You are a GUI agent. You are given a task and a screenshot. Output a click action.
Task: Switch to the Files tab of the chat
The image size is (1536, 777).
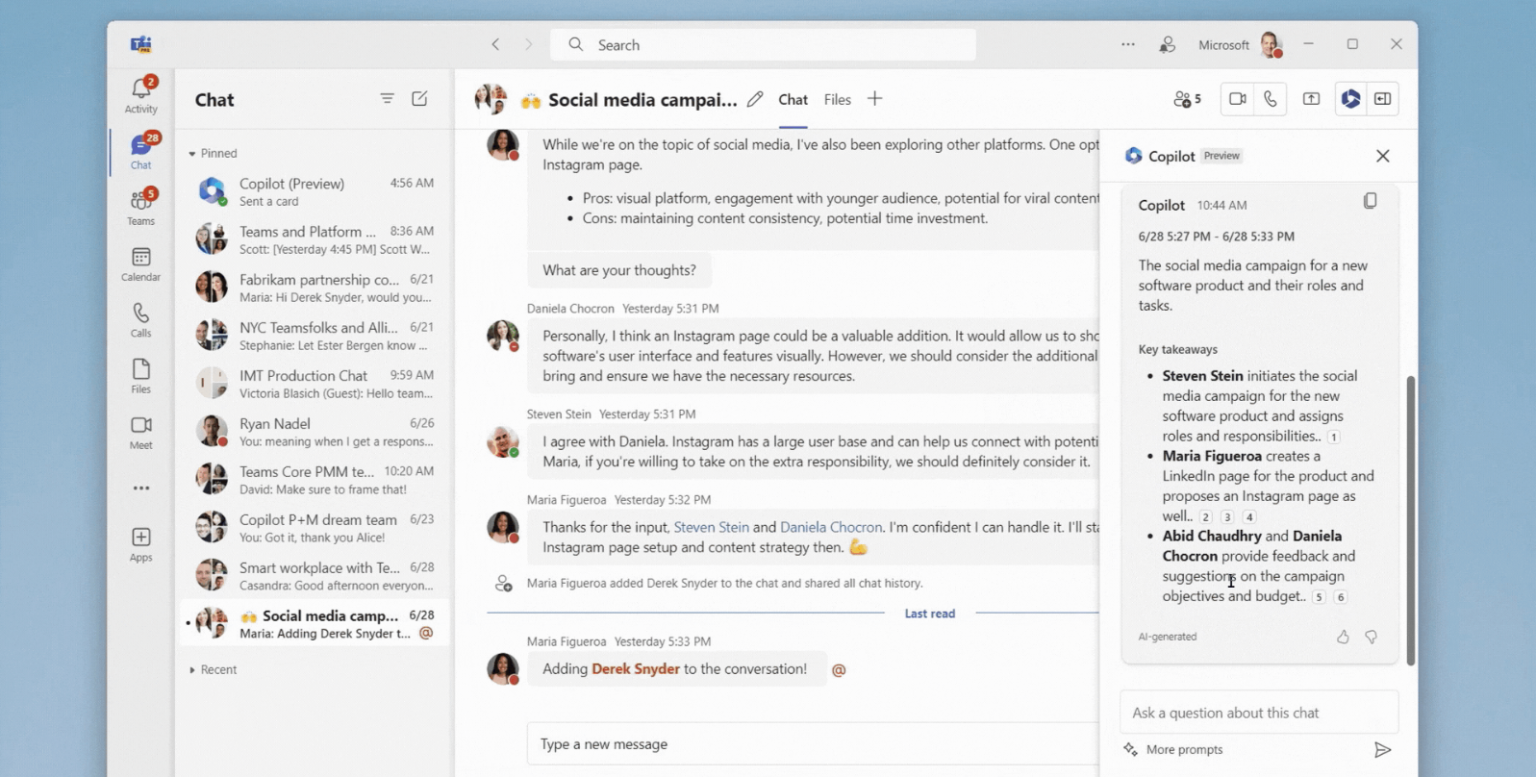(x=837, y=99)
